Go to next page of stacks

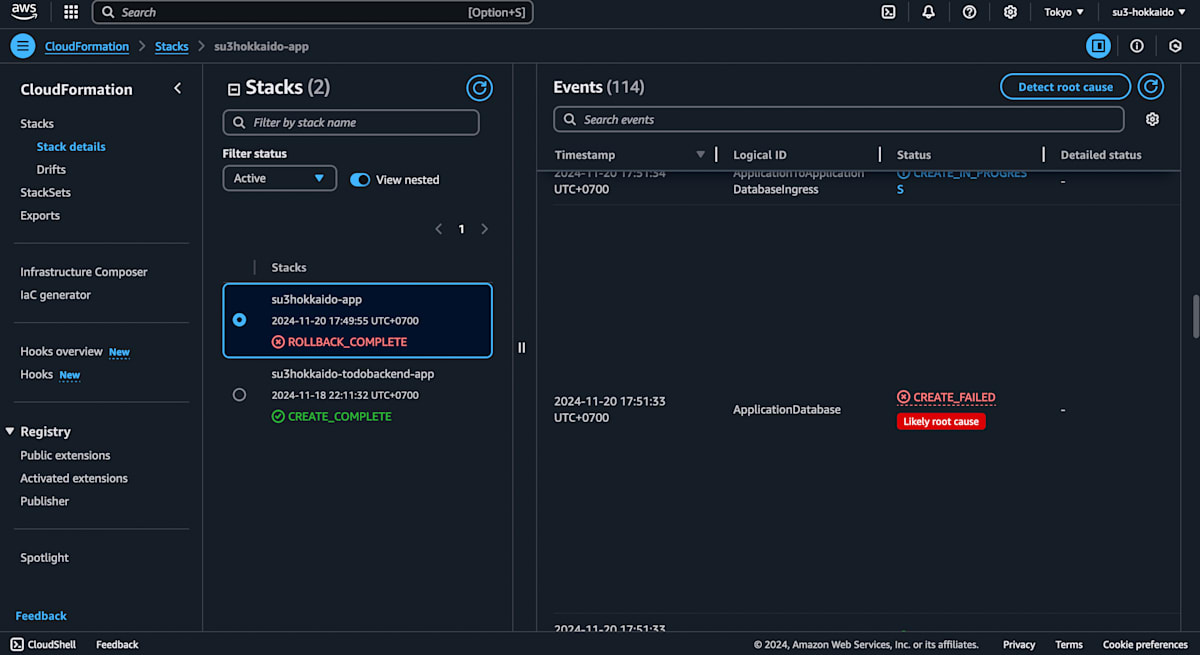tap(485, 229)
